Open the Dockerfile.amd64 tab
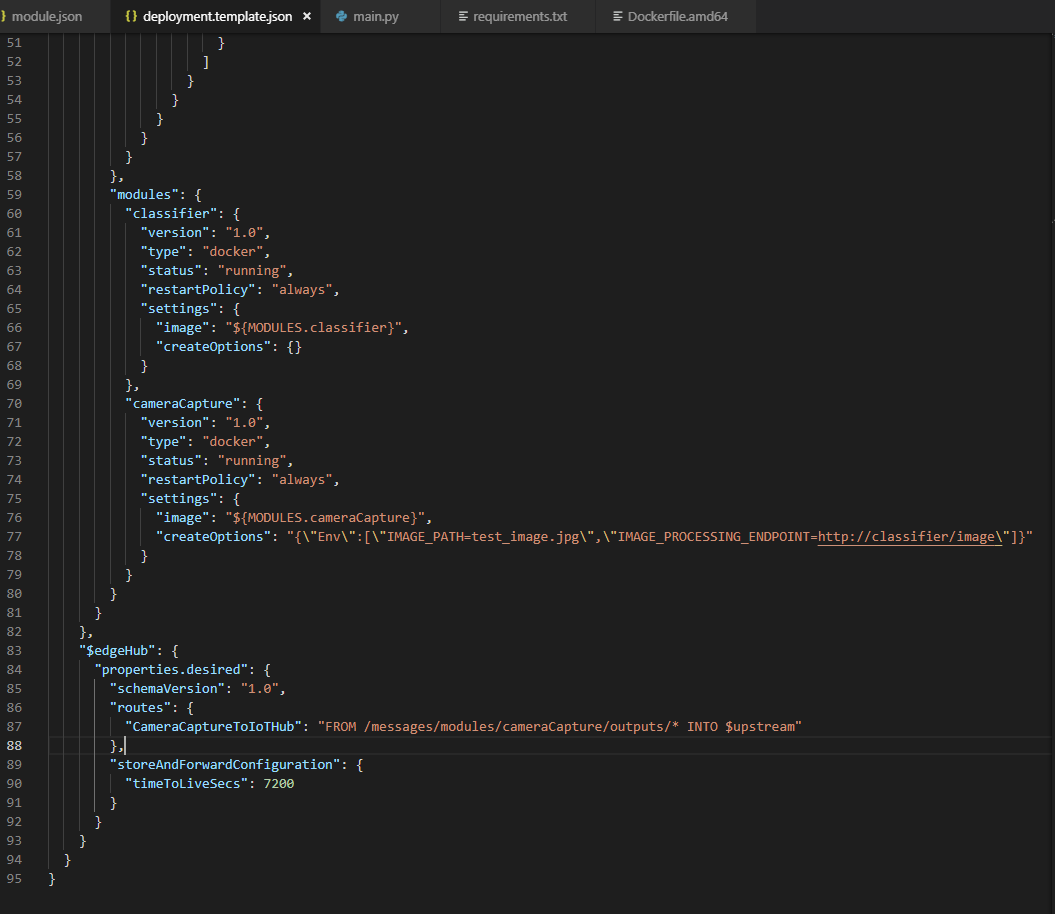1055x914 pixels. coord(677,17)
